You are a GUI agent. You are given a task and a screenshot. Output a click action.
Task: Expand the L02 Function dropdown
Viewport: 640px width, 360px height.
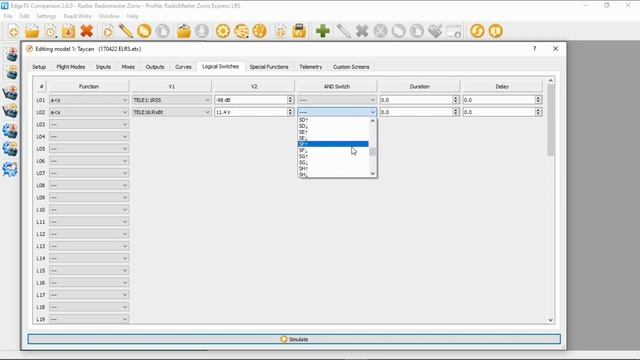point(89,112)
